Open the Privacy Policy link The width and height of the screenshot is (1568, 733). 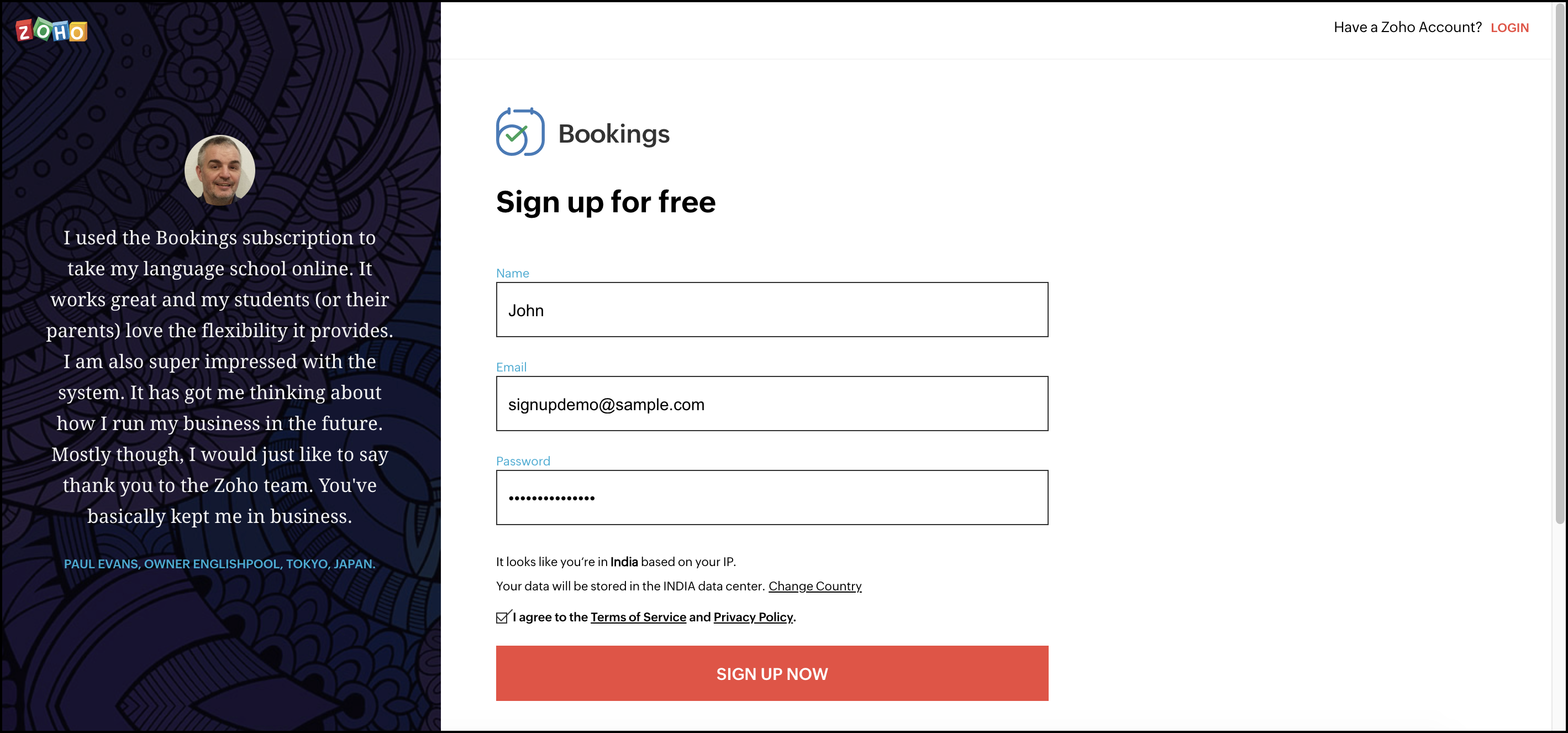click(753, 617)
